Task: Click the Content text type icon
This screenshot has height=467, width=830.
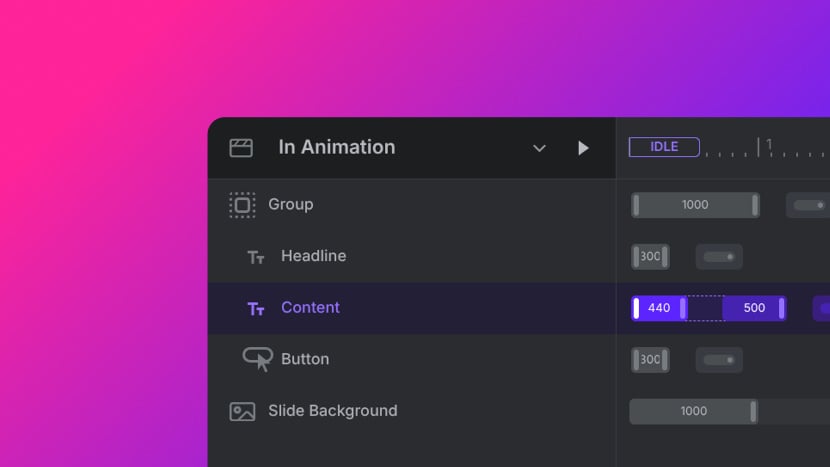Action: click(x=256, y=309)
